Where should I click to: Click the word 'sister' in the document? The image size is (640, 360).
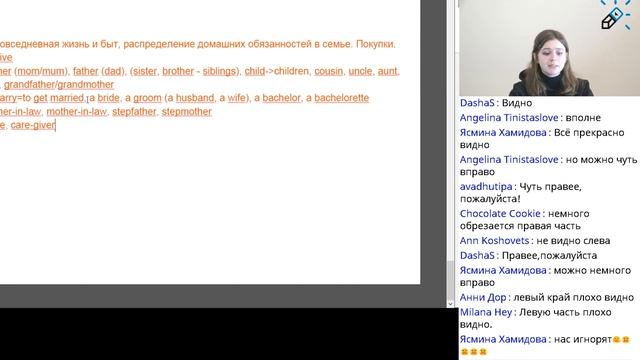click(x=145, y=71)
